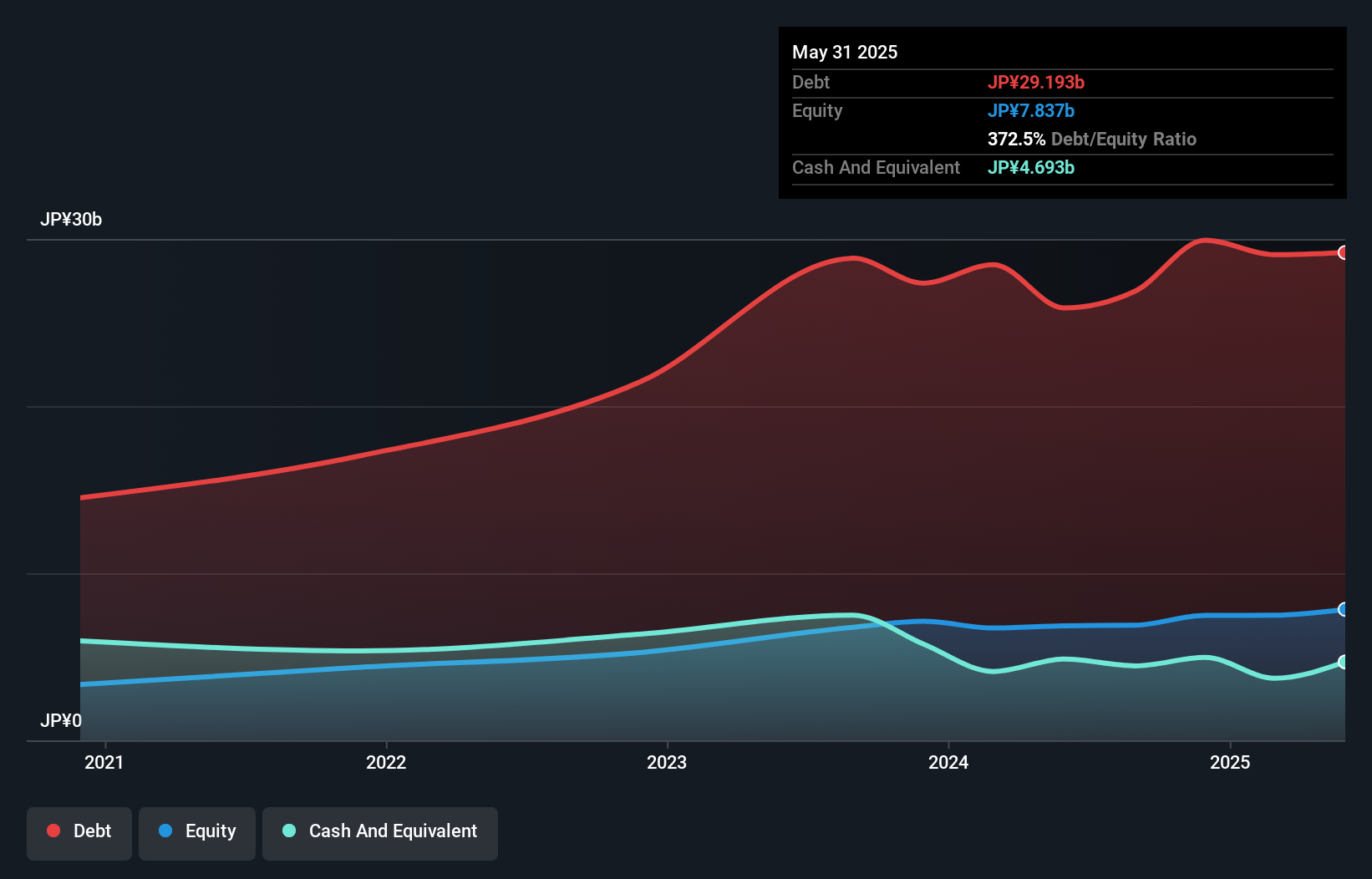
Task: Select the red Debt endpoint marker
Action: 1344,252
